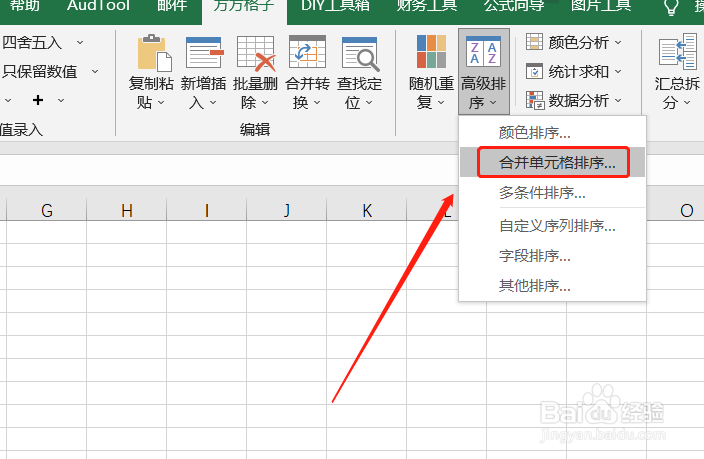Open the dropdown arrow beside the plus sign
This screenshot has width=704, height=459.
point(61,100)
